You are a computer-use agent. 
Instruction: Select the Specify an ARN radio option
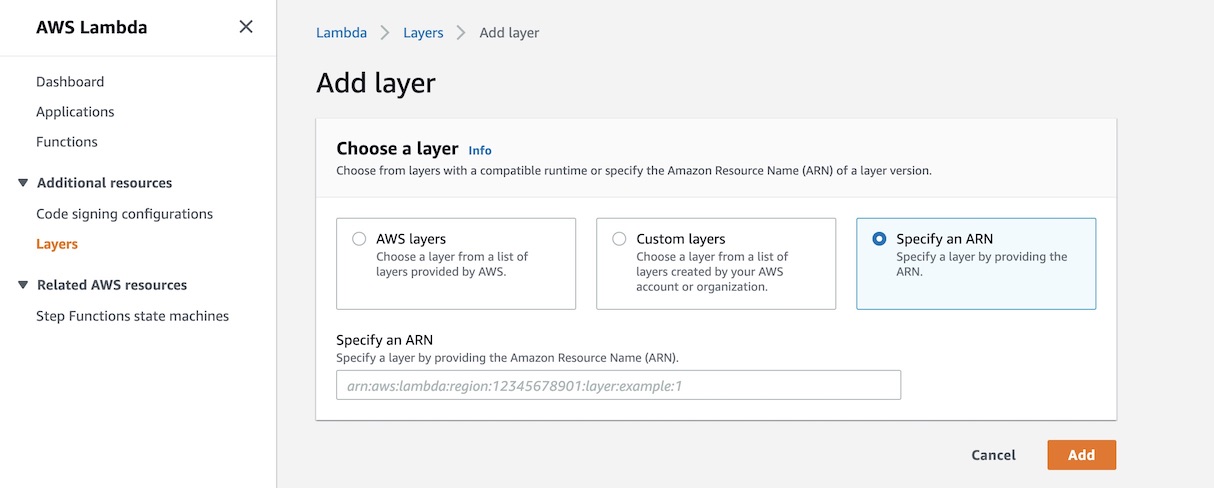tap(879, 239)
